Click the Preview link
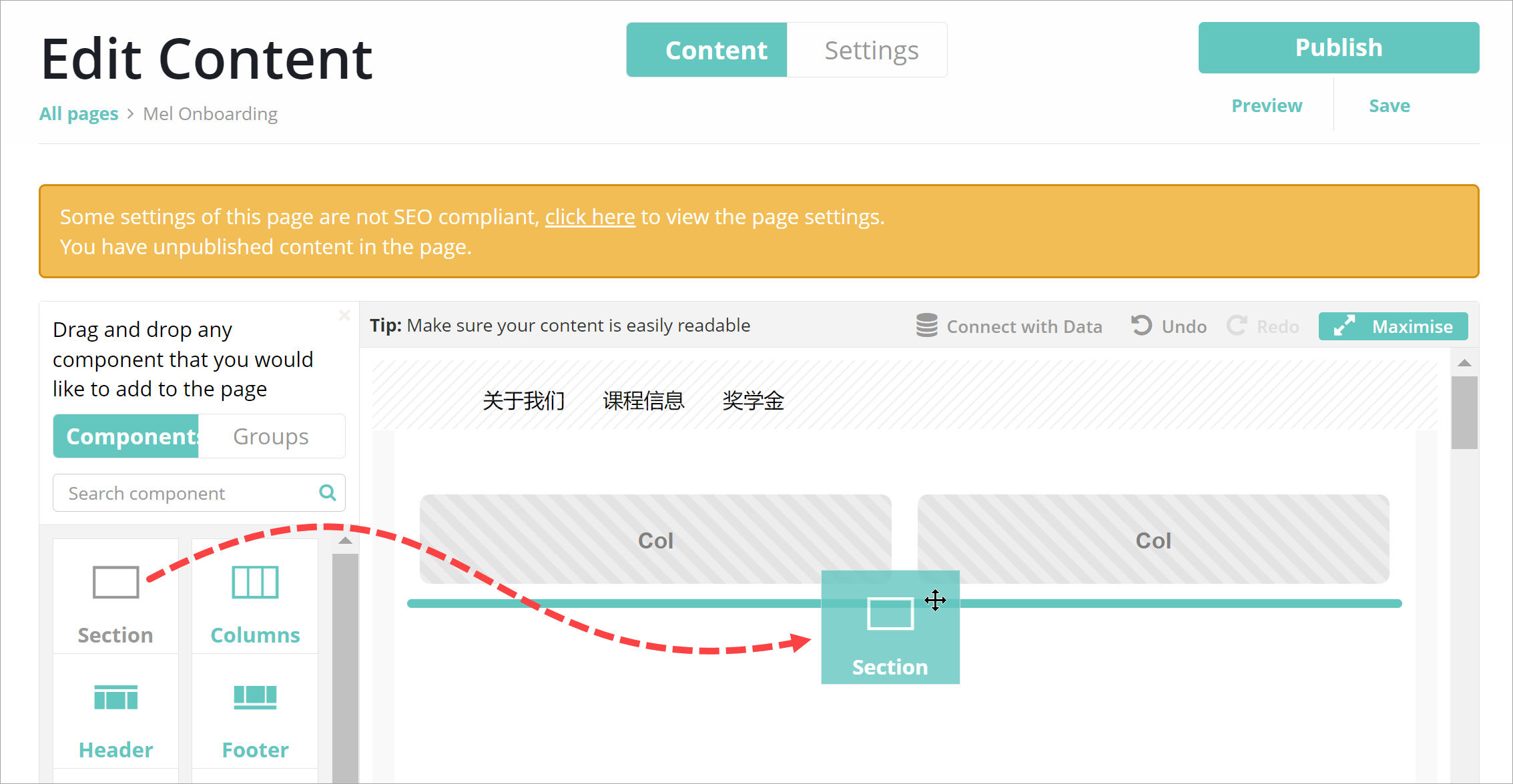The height and width of the screenshot is (784, 1513). coord(1266,105)
